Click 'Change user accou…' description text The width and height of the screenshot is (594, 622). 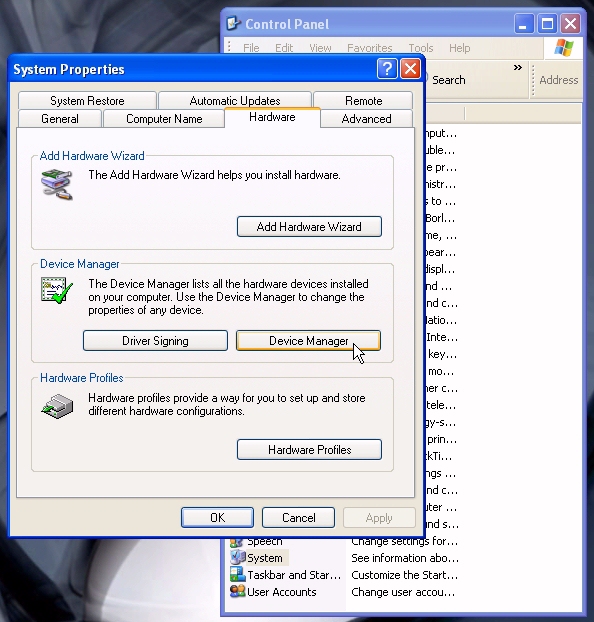(x=403, y=592)
